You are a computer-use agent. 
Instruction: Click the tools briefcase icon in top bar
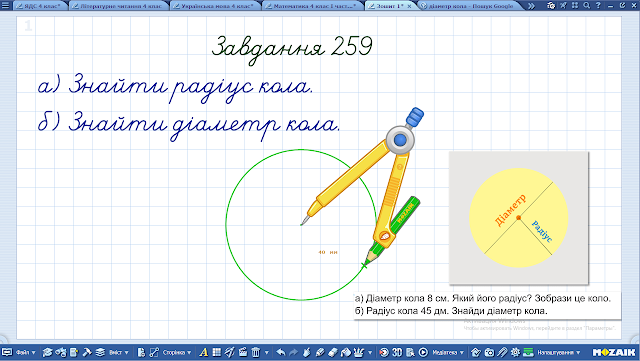[x=551, y=5]
